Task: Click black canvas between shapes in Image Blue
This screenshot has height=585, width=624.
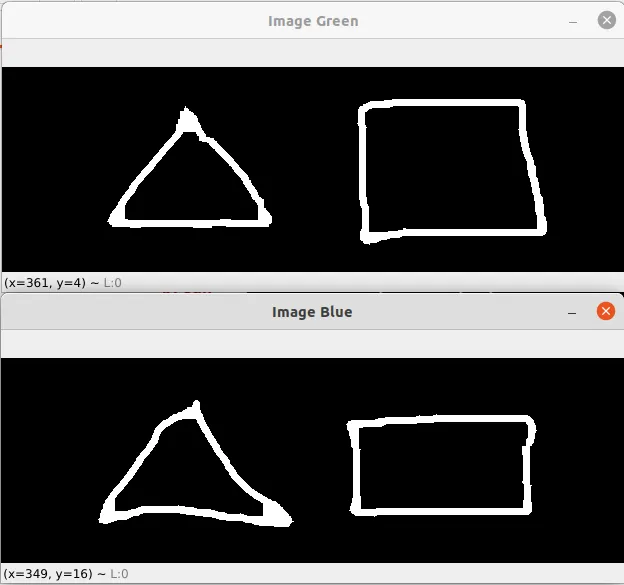Action: 318,462
